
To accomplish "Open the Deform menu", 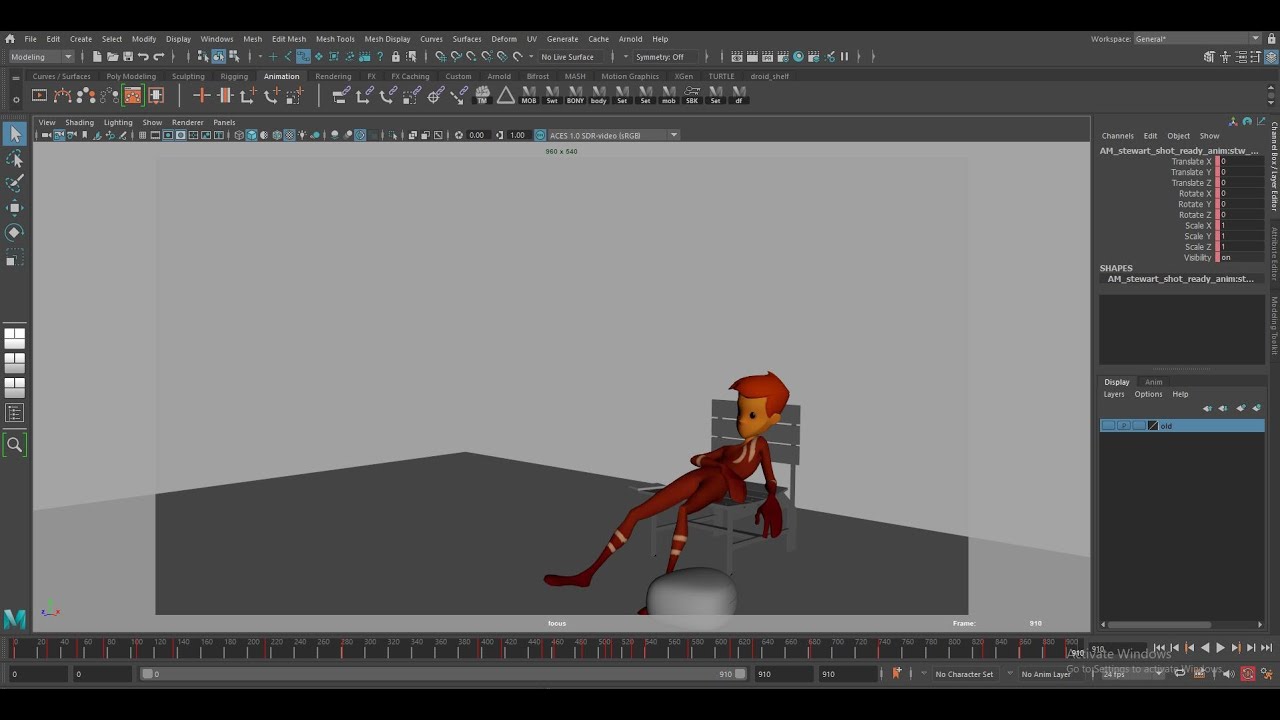I will coord(504,39).
